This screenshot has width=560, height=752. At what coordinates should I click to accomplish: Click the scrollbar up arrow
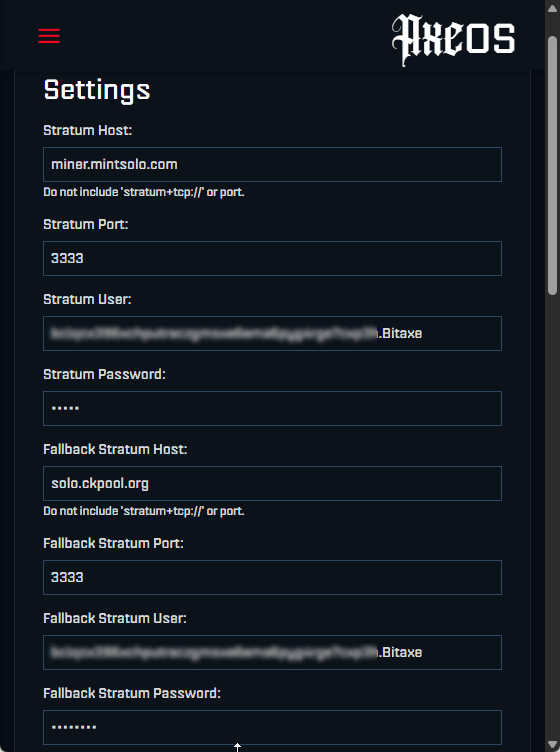[552, 8]
